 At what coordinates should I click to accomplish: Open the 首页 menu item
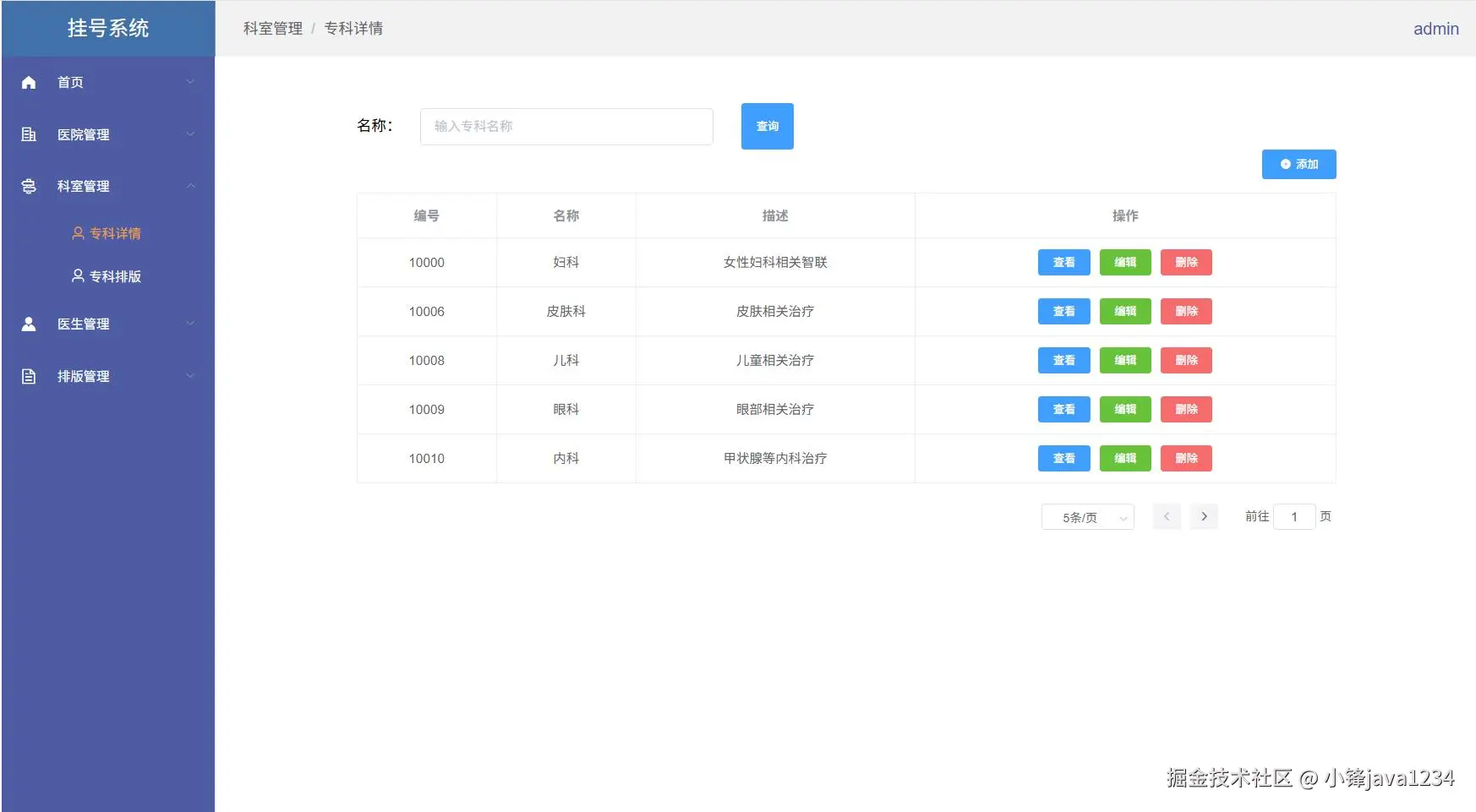tap(108, 82)
